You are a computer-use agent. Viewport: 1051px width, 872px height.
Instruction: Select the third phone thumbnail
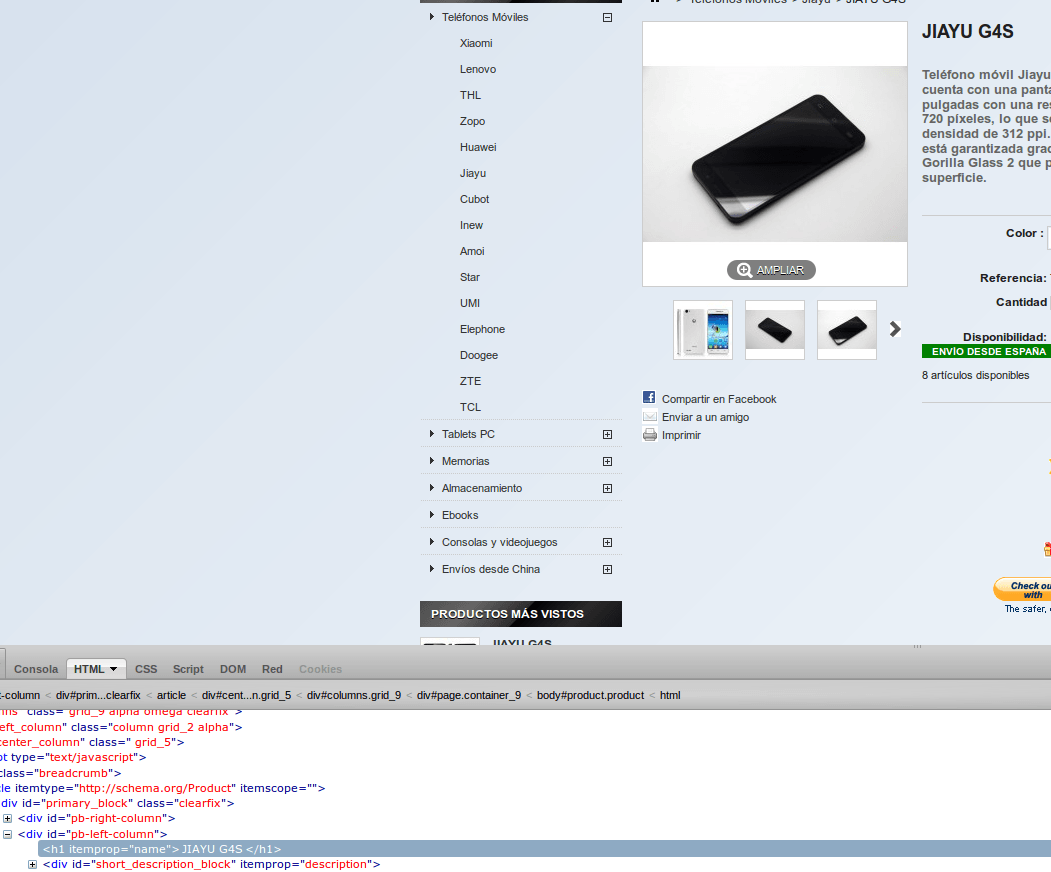tap(847, 330)
